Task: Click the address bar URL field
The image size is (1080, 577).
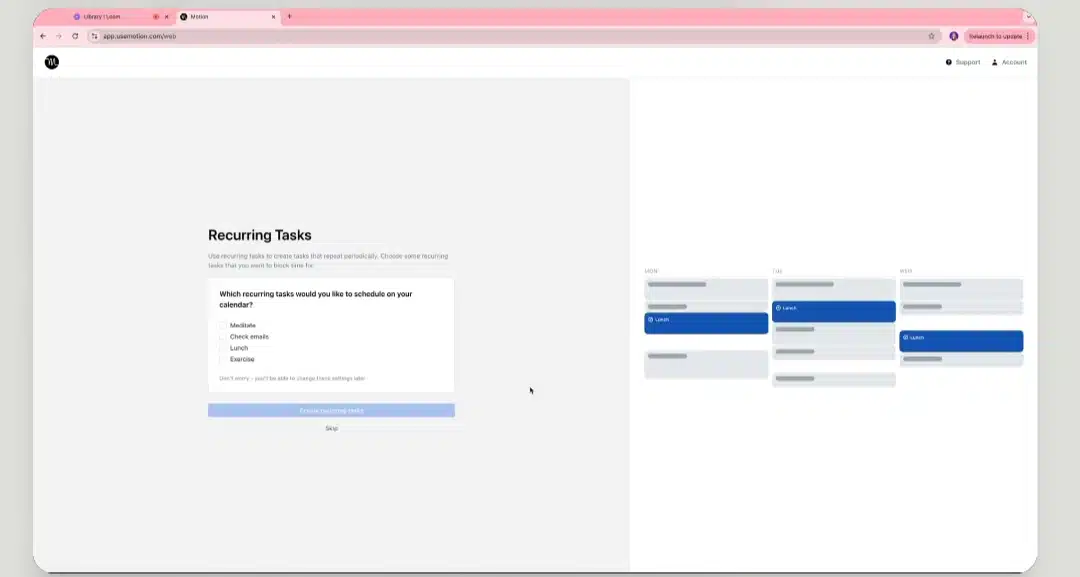Action: 510,36
